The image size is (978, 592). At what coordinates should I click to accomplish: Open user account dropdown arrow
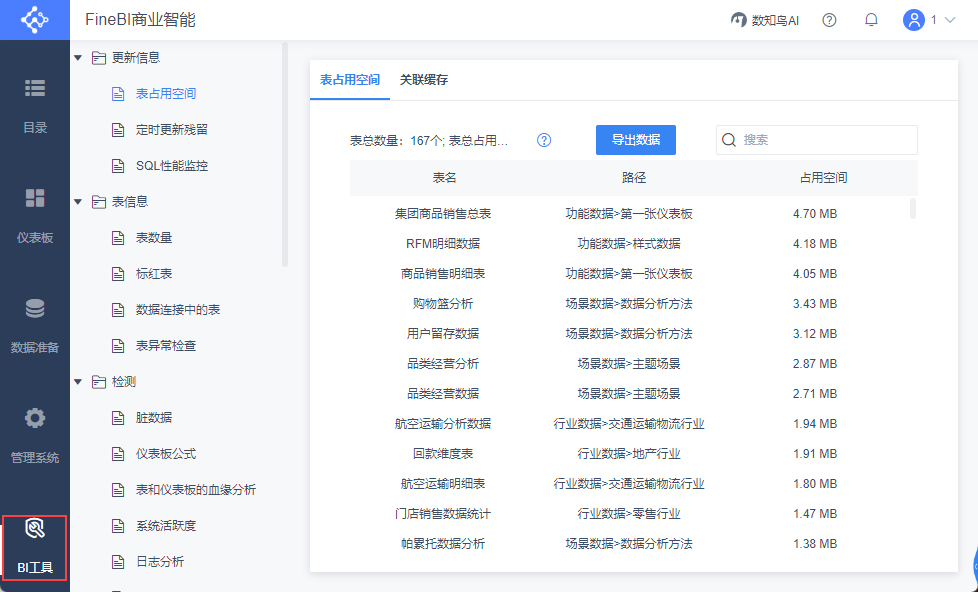pos(950,21)
